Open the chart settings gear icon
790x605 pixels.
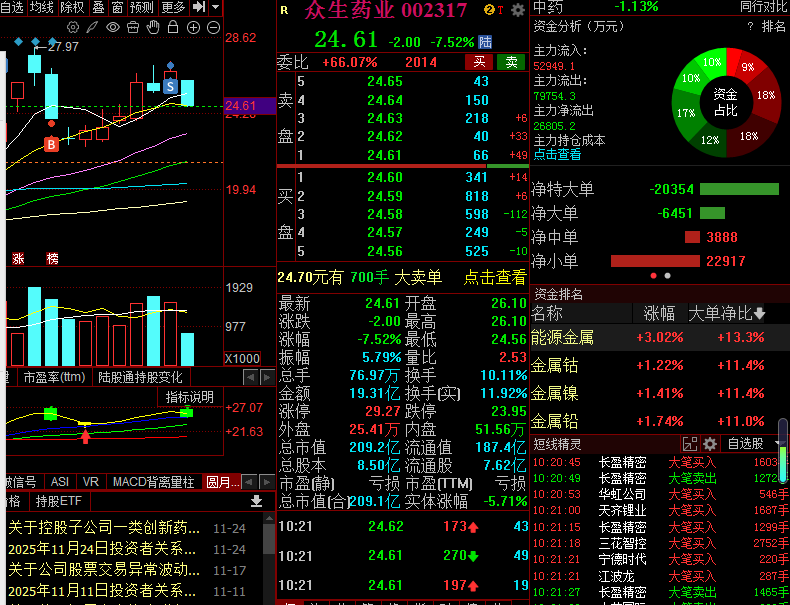73,27
